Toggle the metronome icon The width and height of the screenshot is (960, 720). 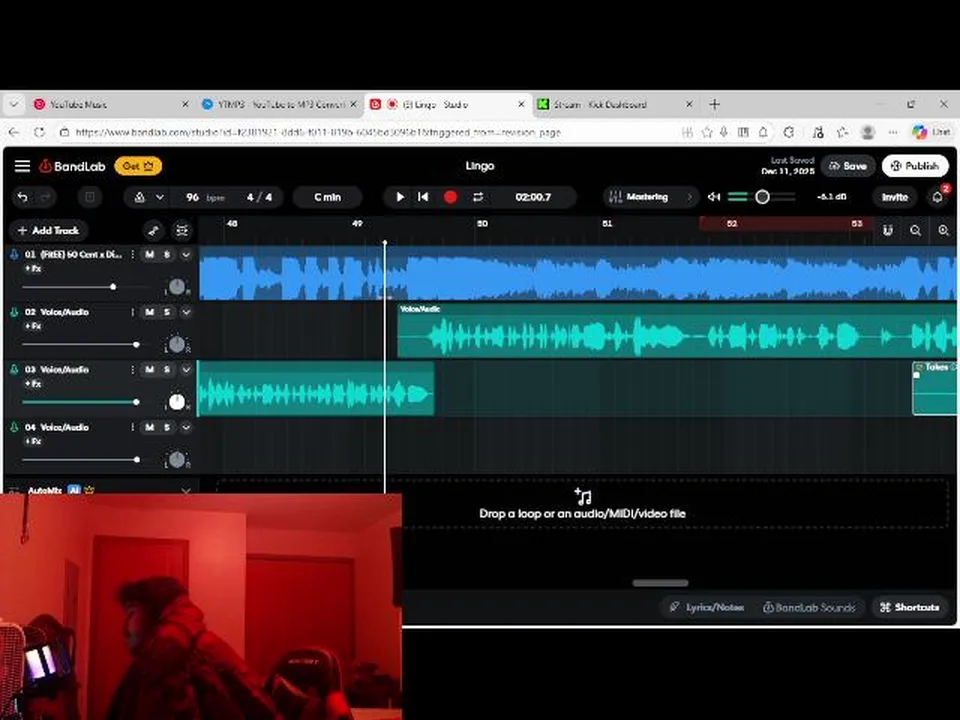(140, 197)
